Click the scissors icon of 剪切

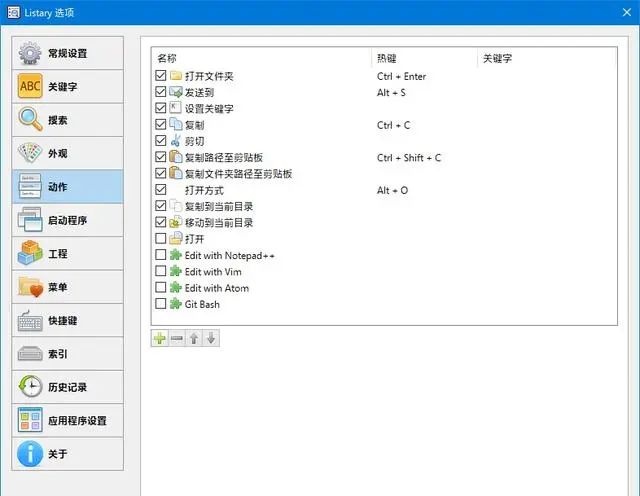pos(176,141)
